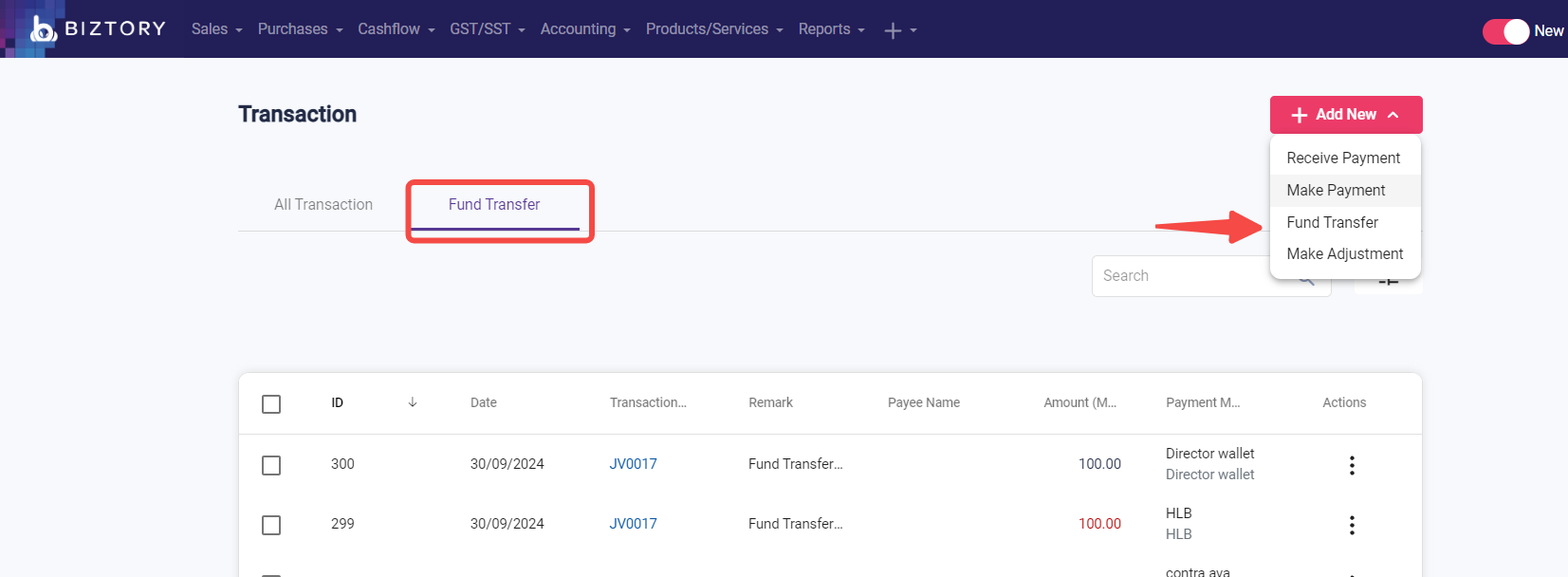Expand the Products/Services menu
The width and height of the screenshot is (1568, 577).
[714, 29]
